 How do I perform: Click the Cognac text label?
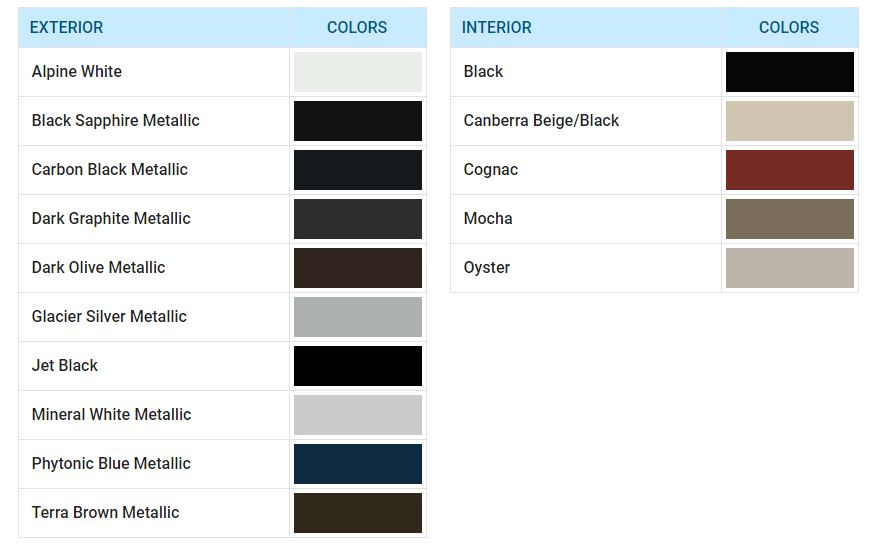coord(490,170)
